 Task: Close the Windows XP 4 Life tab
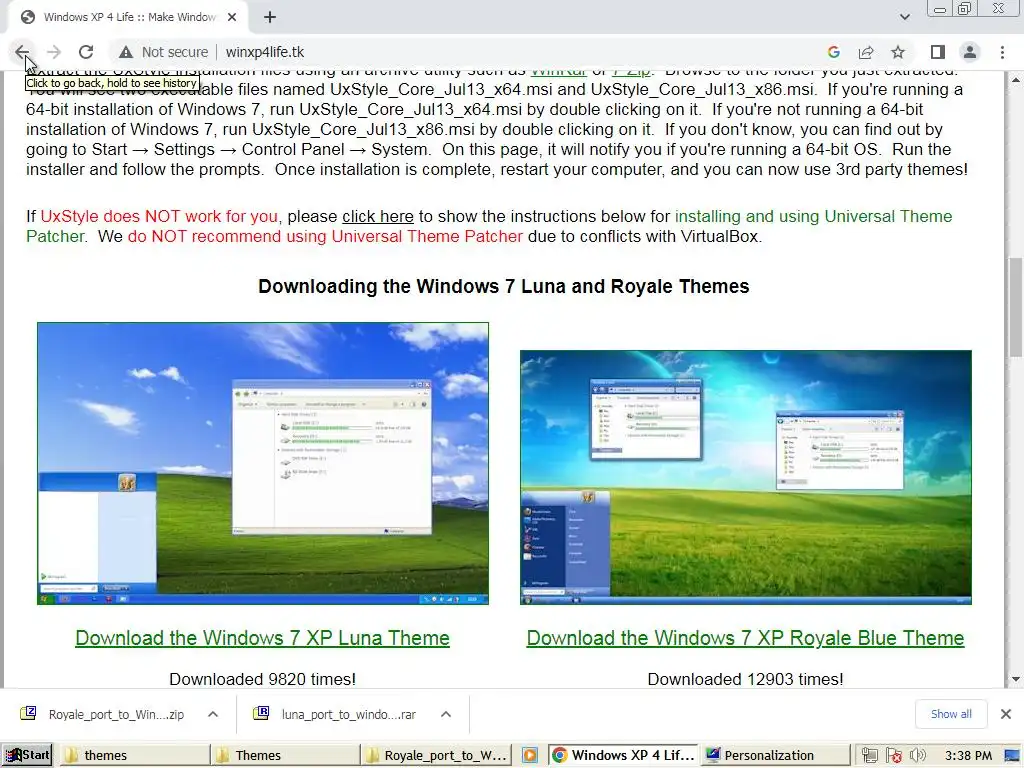click(232, 17)
